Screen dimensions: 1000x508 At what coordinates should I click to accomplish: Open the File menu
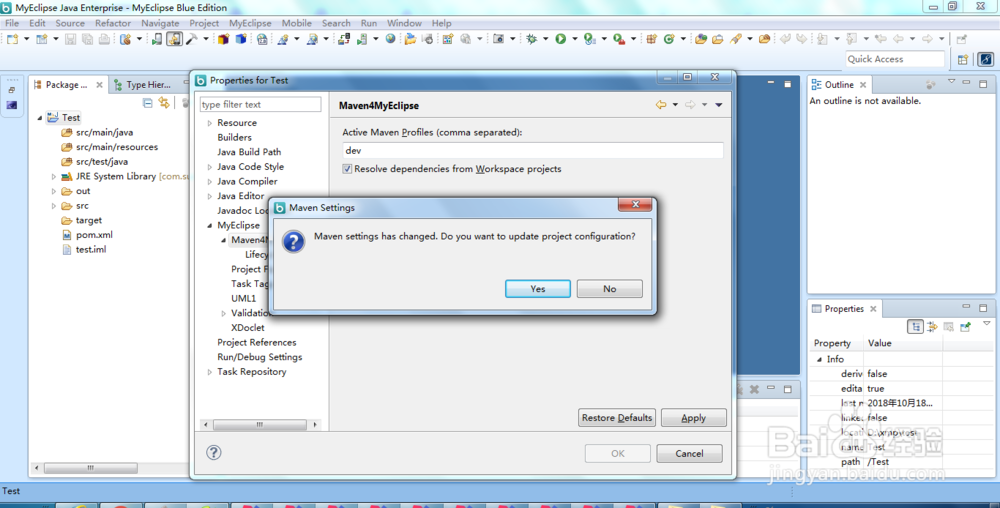(x=12, y=23)
